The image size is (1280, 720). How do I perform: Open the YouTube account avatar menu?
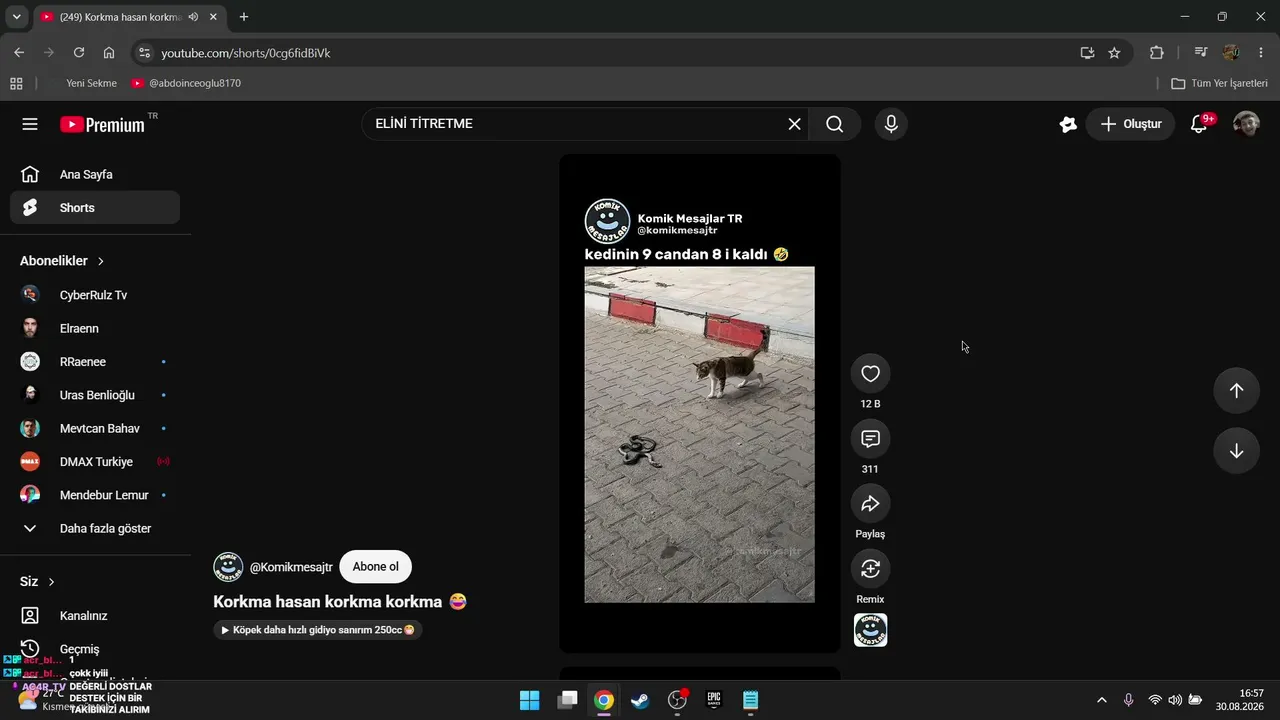[x=1246, y=124]
